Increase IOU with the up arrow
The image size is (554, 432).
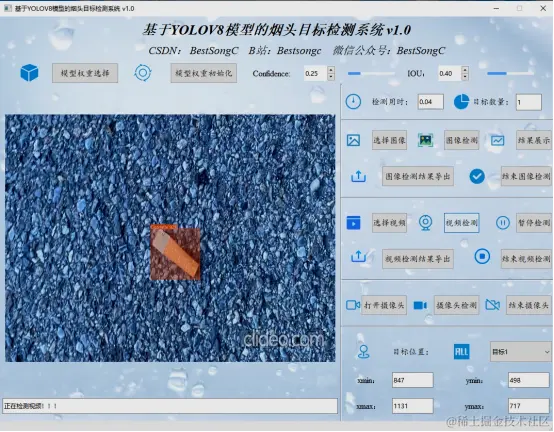(465, 70)
